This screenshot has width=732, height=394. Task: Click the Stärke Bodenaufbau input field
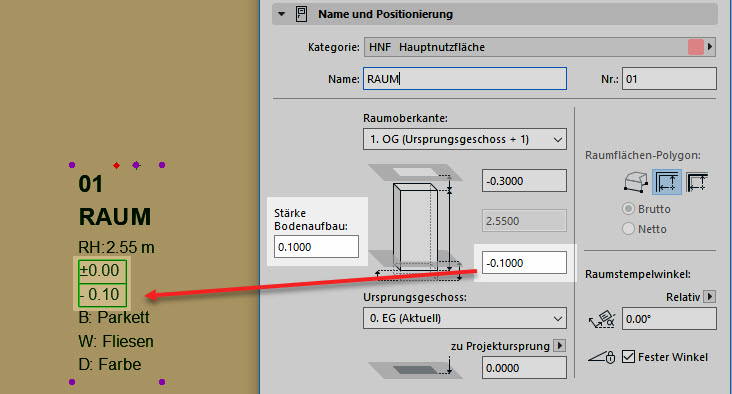pyautogui.click(x=317, y=246)
